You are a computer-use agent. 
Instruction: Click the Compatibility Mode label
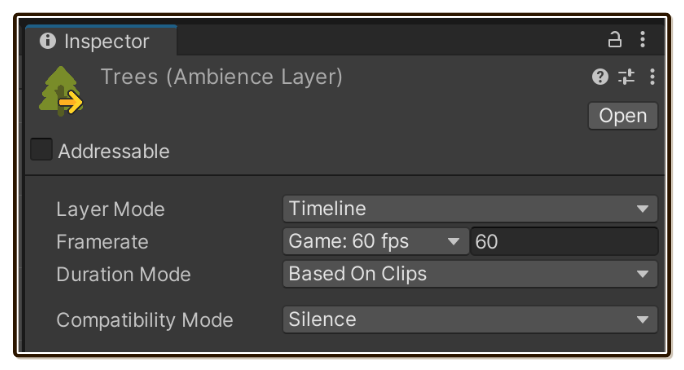click(145, 320)
